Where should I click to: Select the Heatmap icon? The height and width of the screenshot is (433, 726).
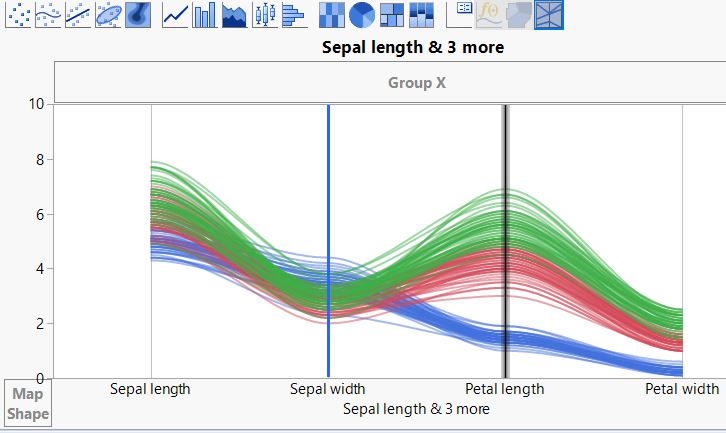tap(332, 14)
